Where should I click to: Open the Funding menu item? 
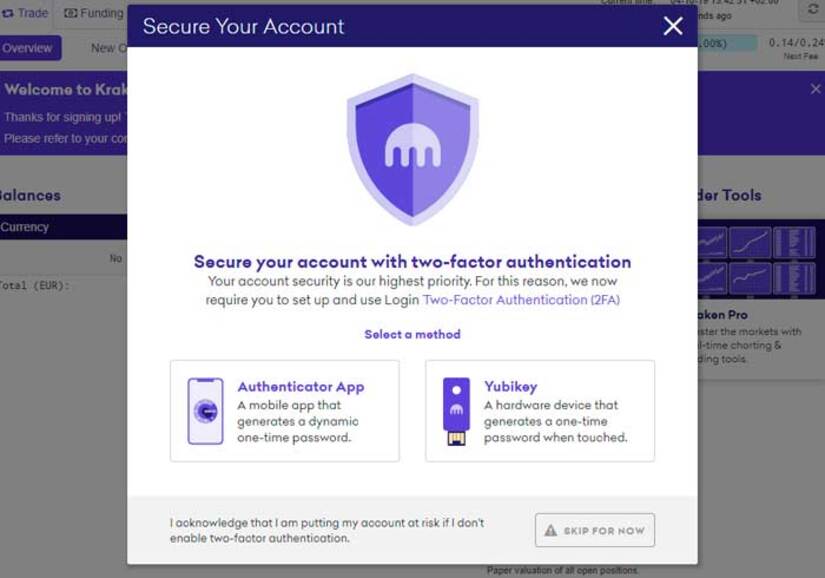[x=94, y=13]
